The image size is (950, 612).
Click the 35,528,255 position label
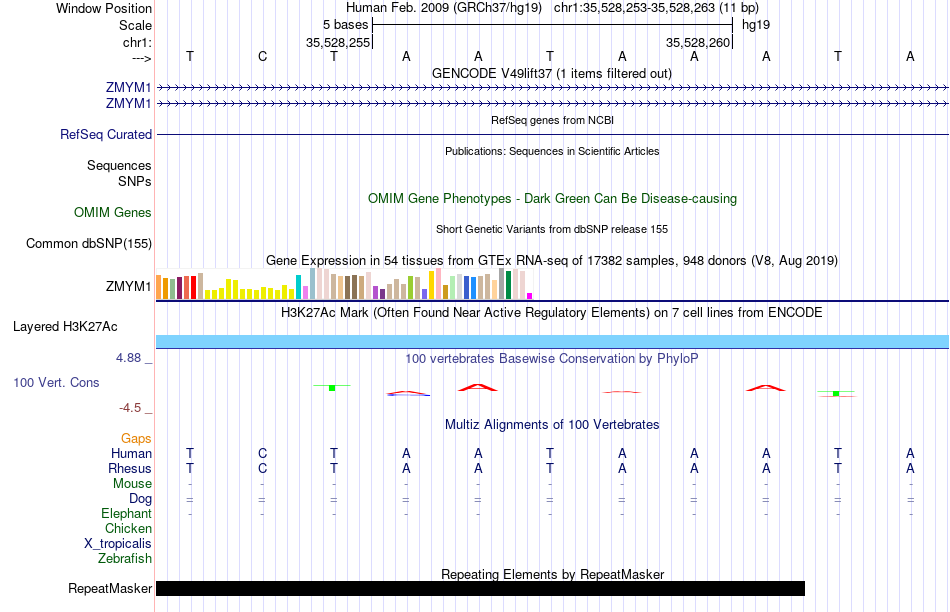coord(337,42)
